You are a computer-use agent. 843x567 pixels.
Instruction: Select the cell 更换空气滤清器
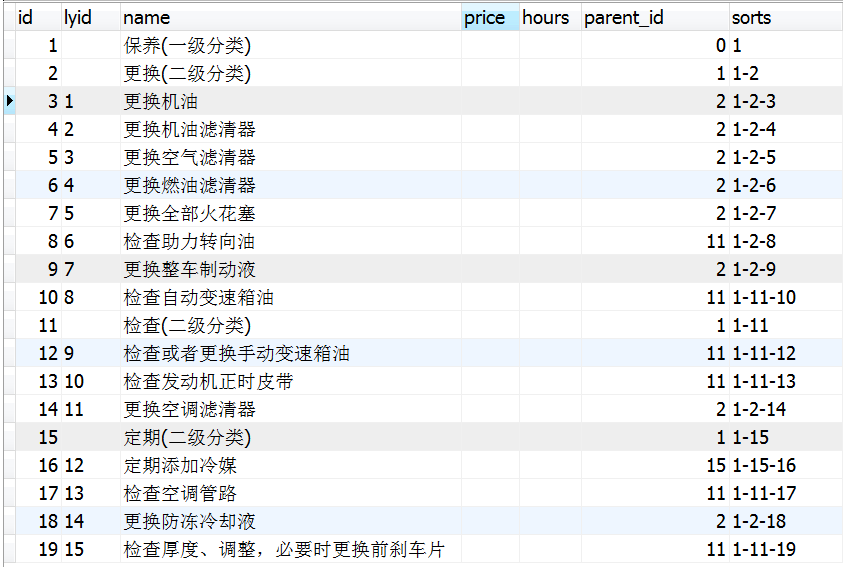coord(290,157)
